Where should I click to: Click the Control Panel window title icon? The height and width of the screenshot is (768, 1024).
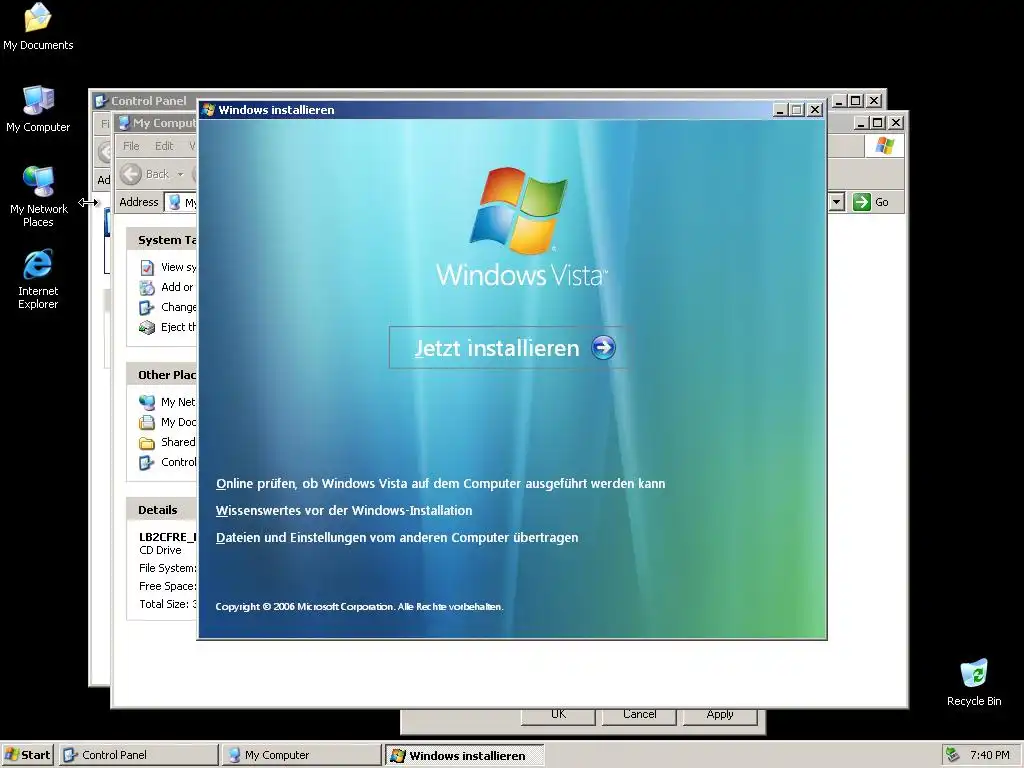pos(101,101)
